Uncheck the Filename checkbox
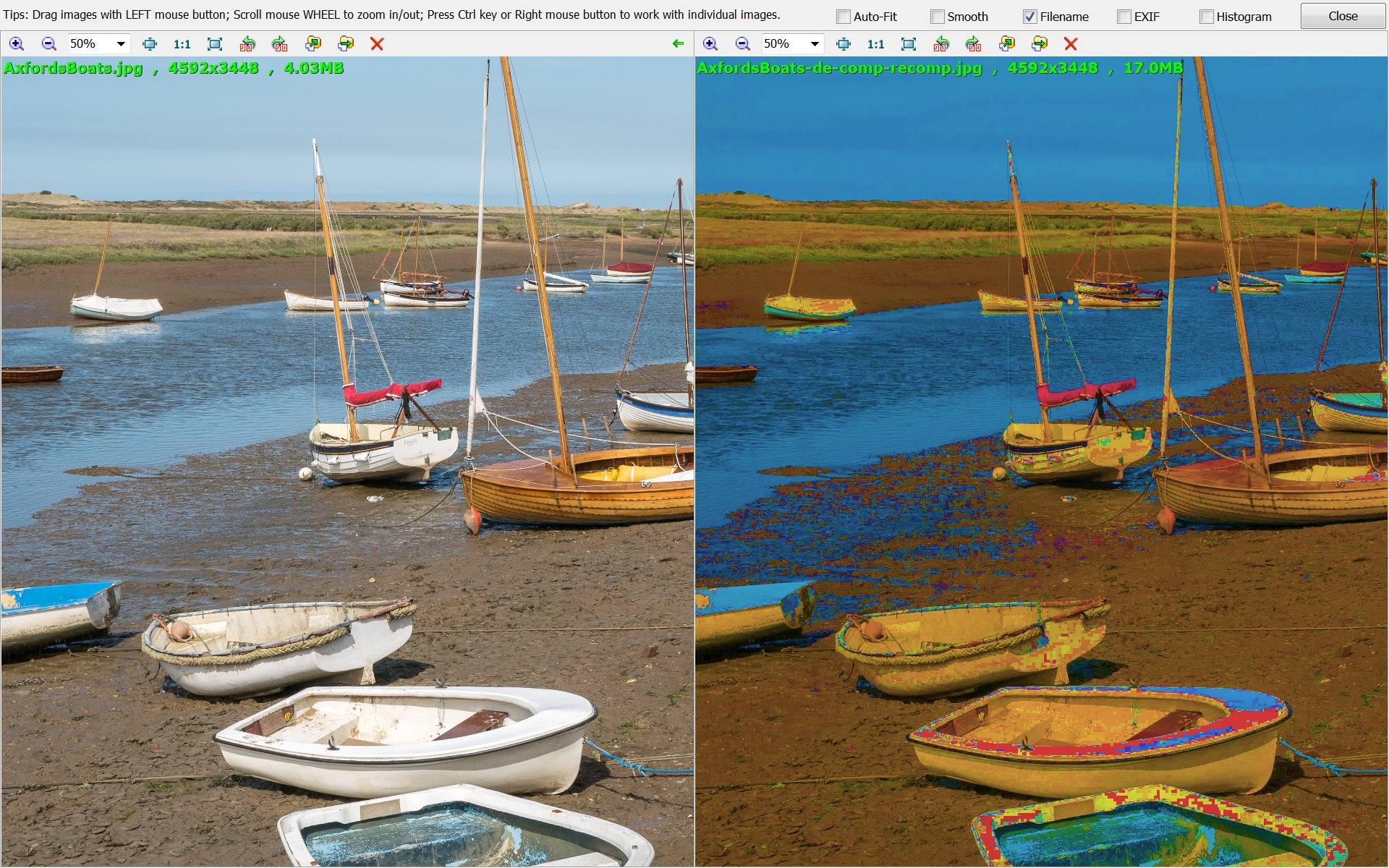This screenshot has height=868, width=1389. click(x=1030, y=17)
